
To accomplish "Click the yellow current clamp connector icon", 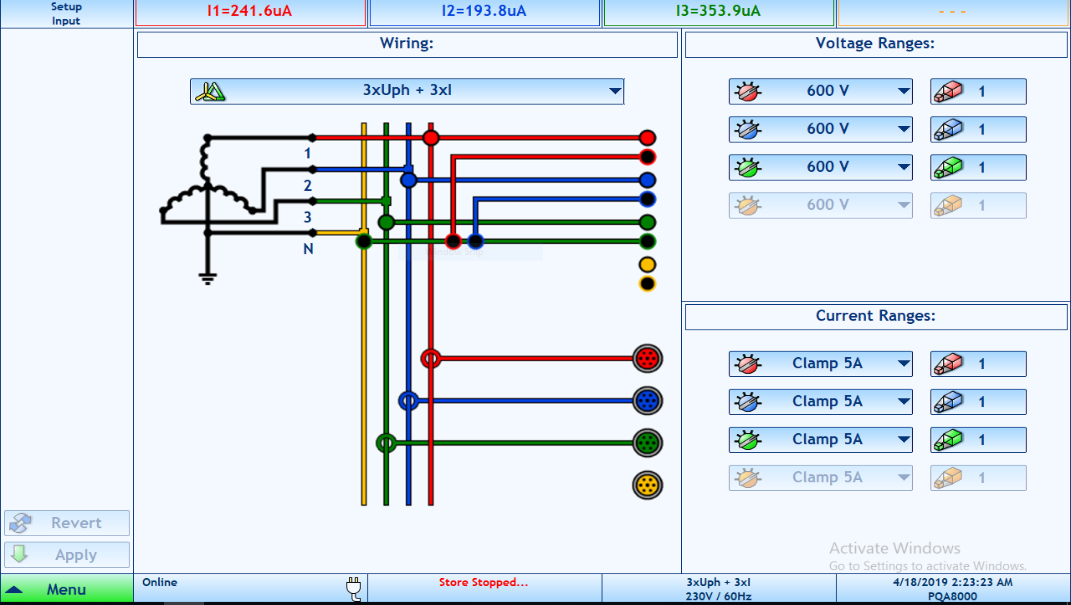I will pyautogui.click(x=647, y=486).
